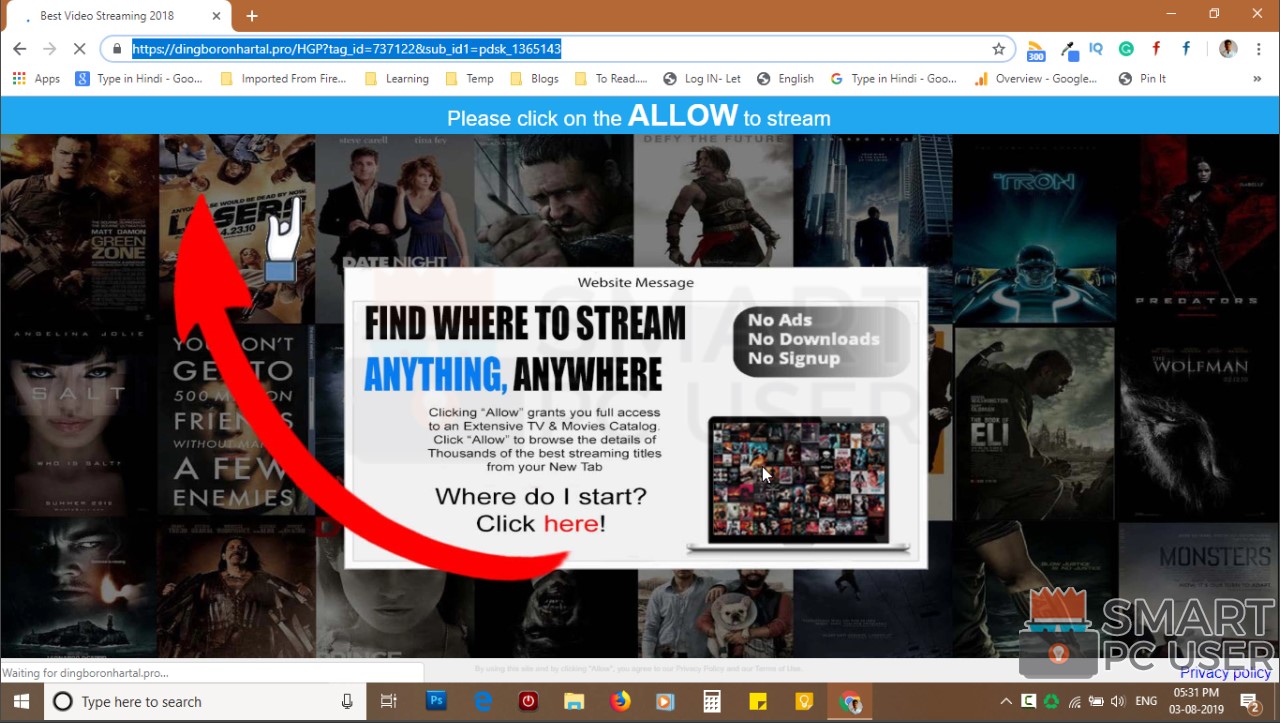Image resolution: width=1280 pixels, height=723 pixels.
Task: Expand hidden bookmarks with the chevron
Action: click(1258, 78)
